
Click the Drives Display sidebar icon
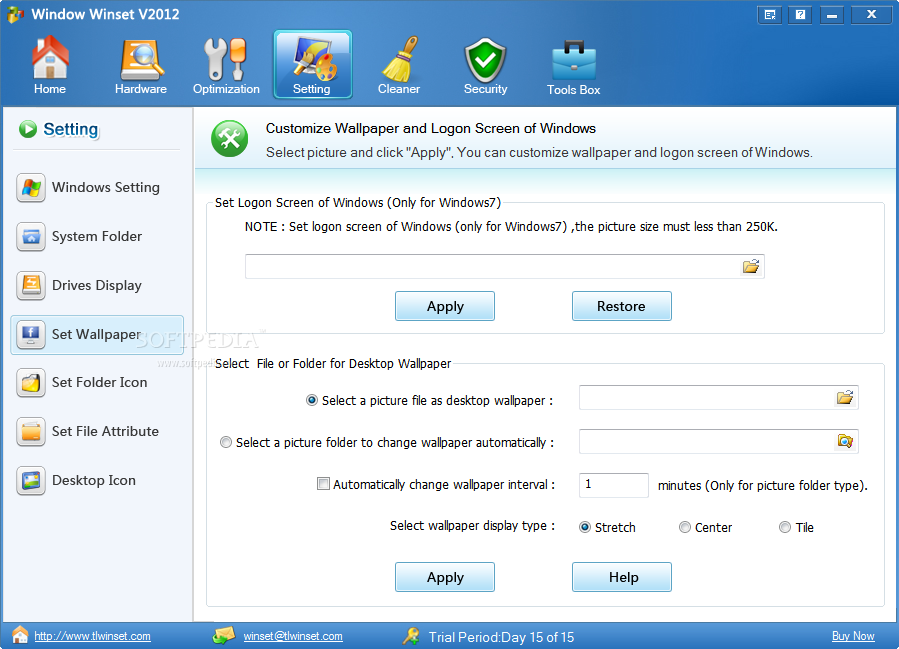[31, 286]
